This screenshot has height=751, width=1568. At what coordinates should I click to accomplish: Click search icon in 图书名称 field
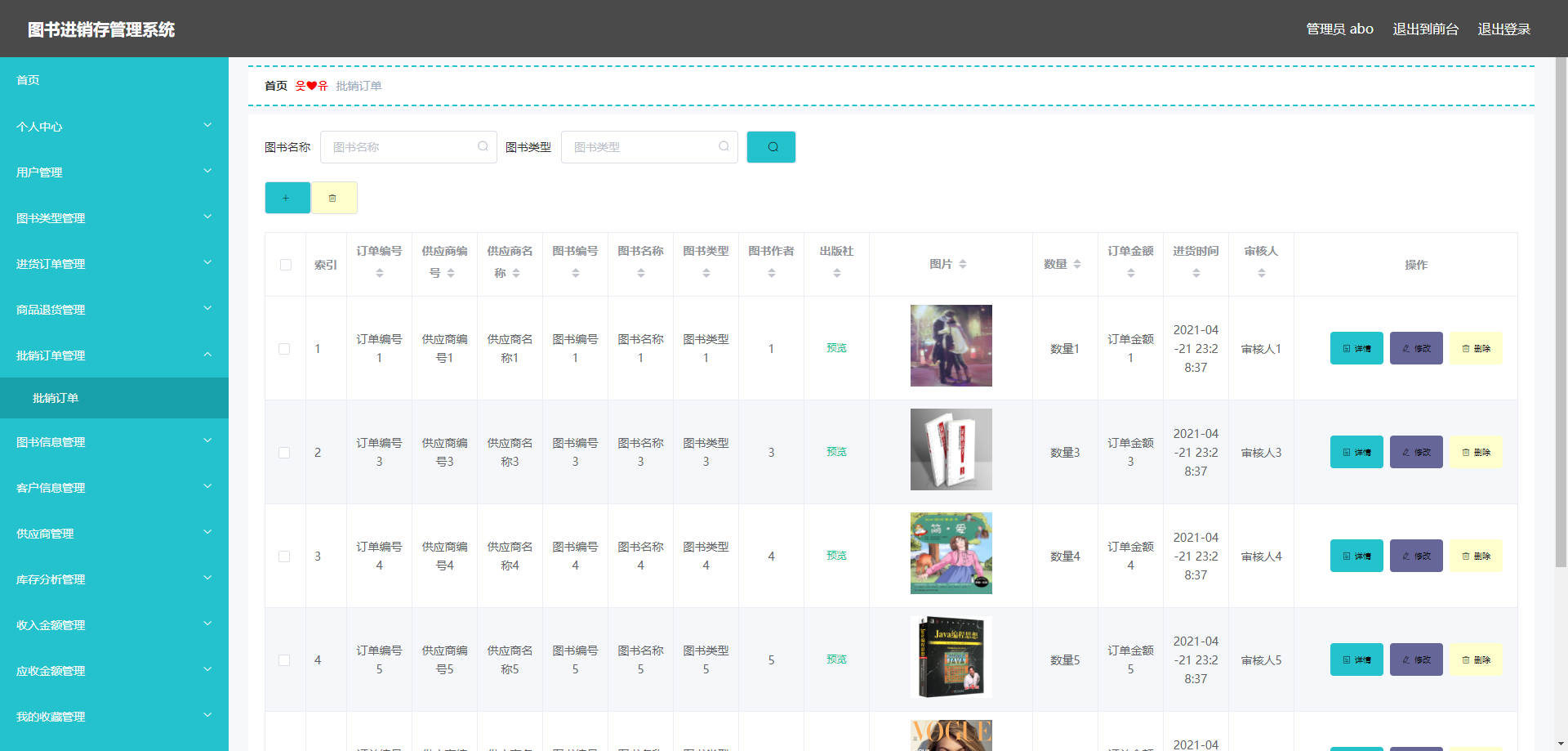tap(483, 146)
